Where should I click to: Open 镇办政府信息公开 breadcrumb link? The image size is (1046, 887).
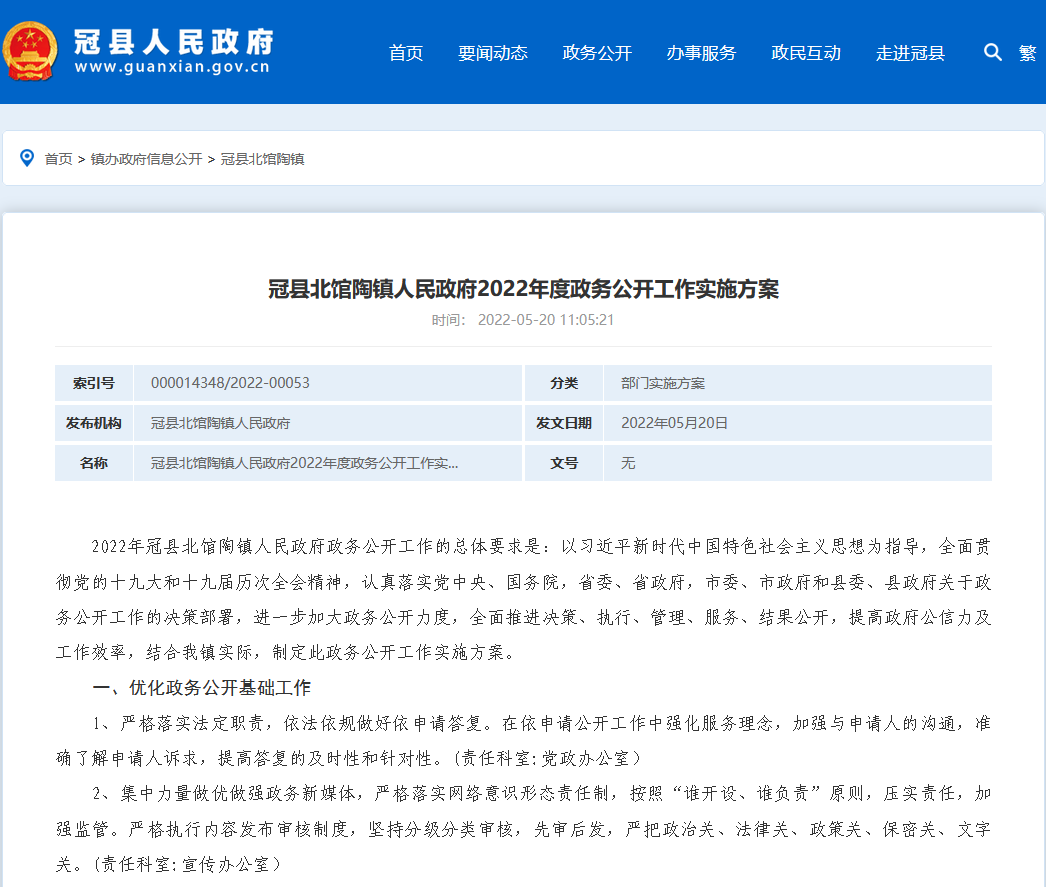(146, 159)
